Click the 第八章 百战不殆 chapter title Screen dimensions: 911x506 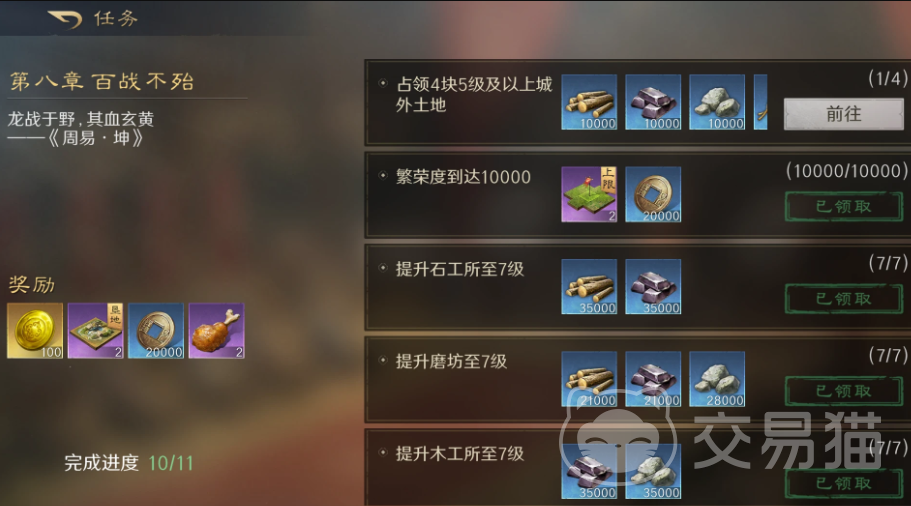102,81
